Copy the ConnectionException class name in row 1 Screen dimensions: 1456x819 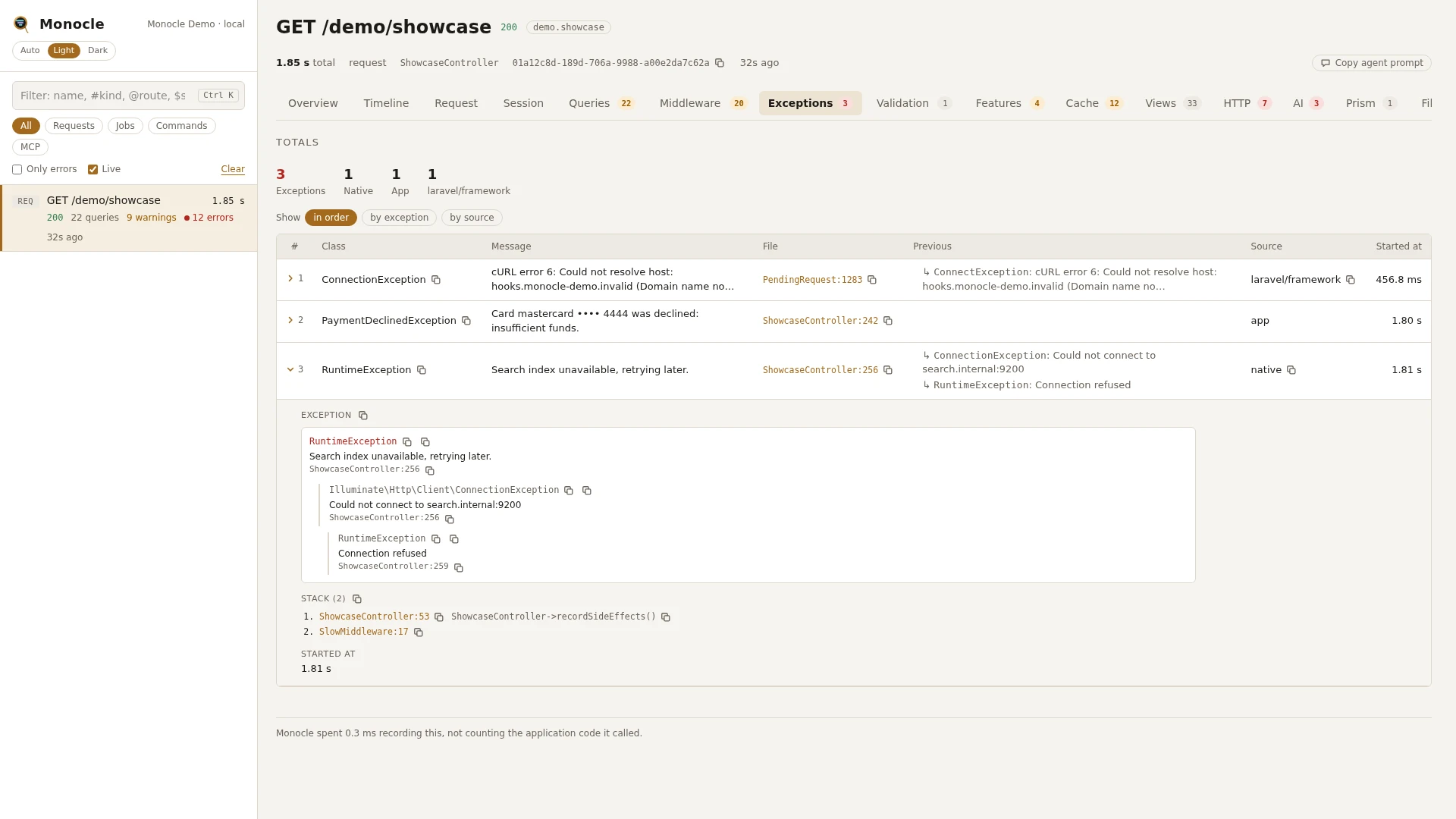click(436, 280)
